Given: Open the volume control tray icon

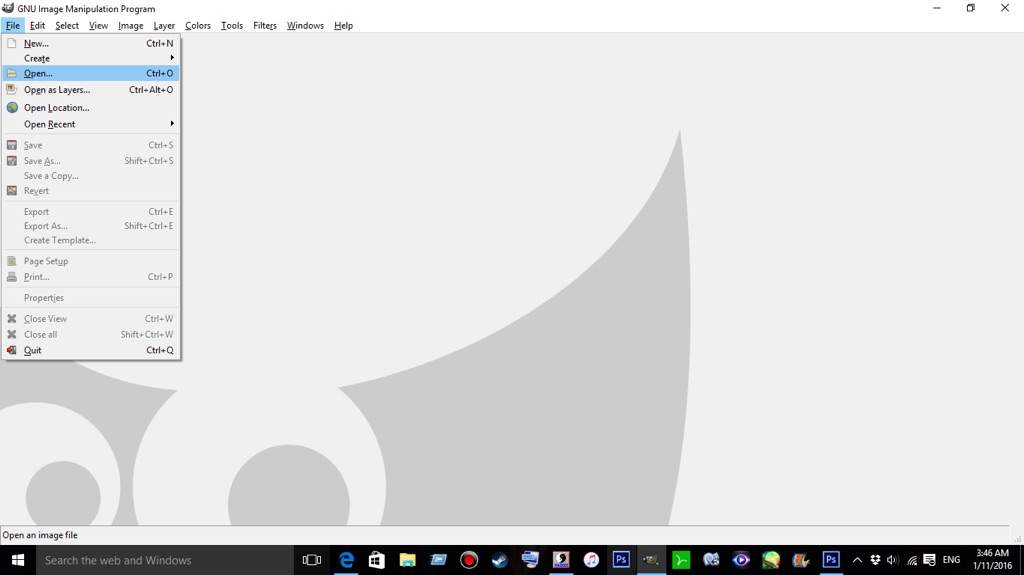Looking at the screenshot, I should 893,560.
